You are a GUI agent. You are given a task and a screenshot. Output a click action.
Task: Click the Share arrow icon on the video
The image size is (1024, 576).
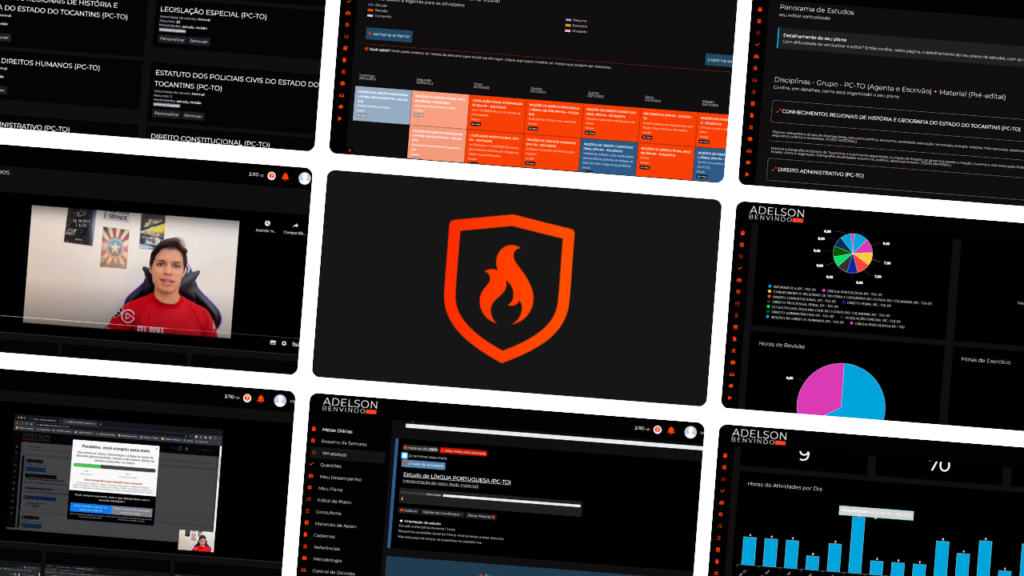point(295,226)
